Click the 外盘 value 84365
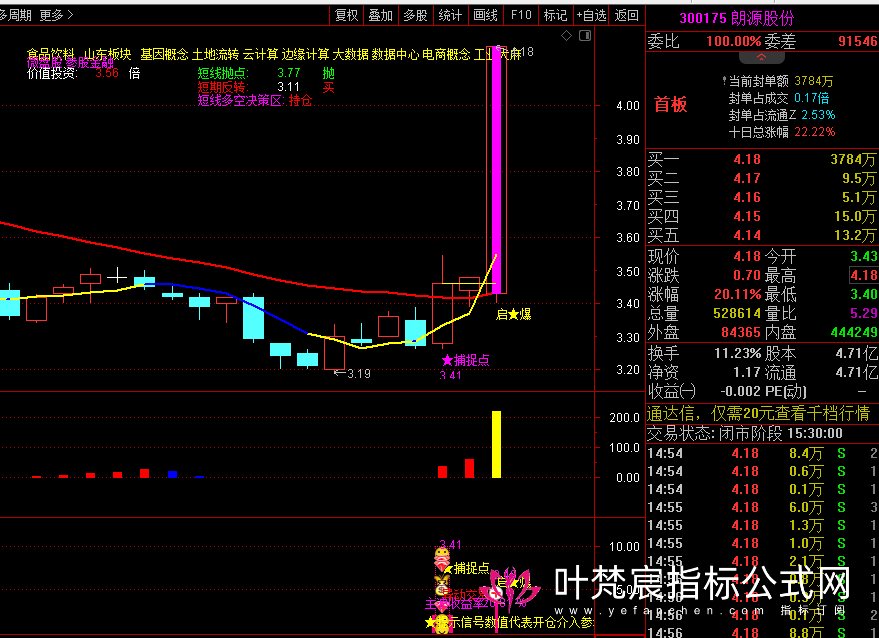879x638 pixels. pos(741,332)
